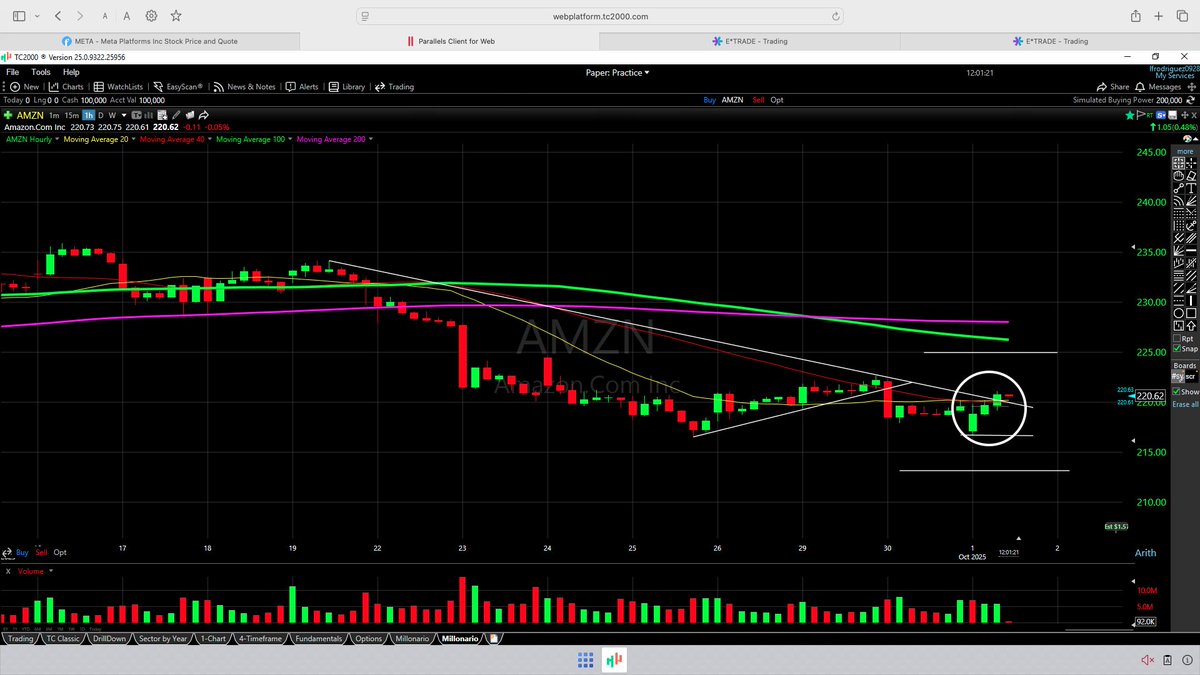Open Paper: Practice account dropdown
Screen dimensions: 1200x675
click(617, 72)
